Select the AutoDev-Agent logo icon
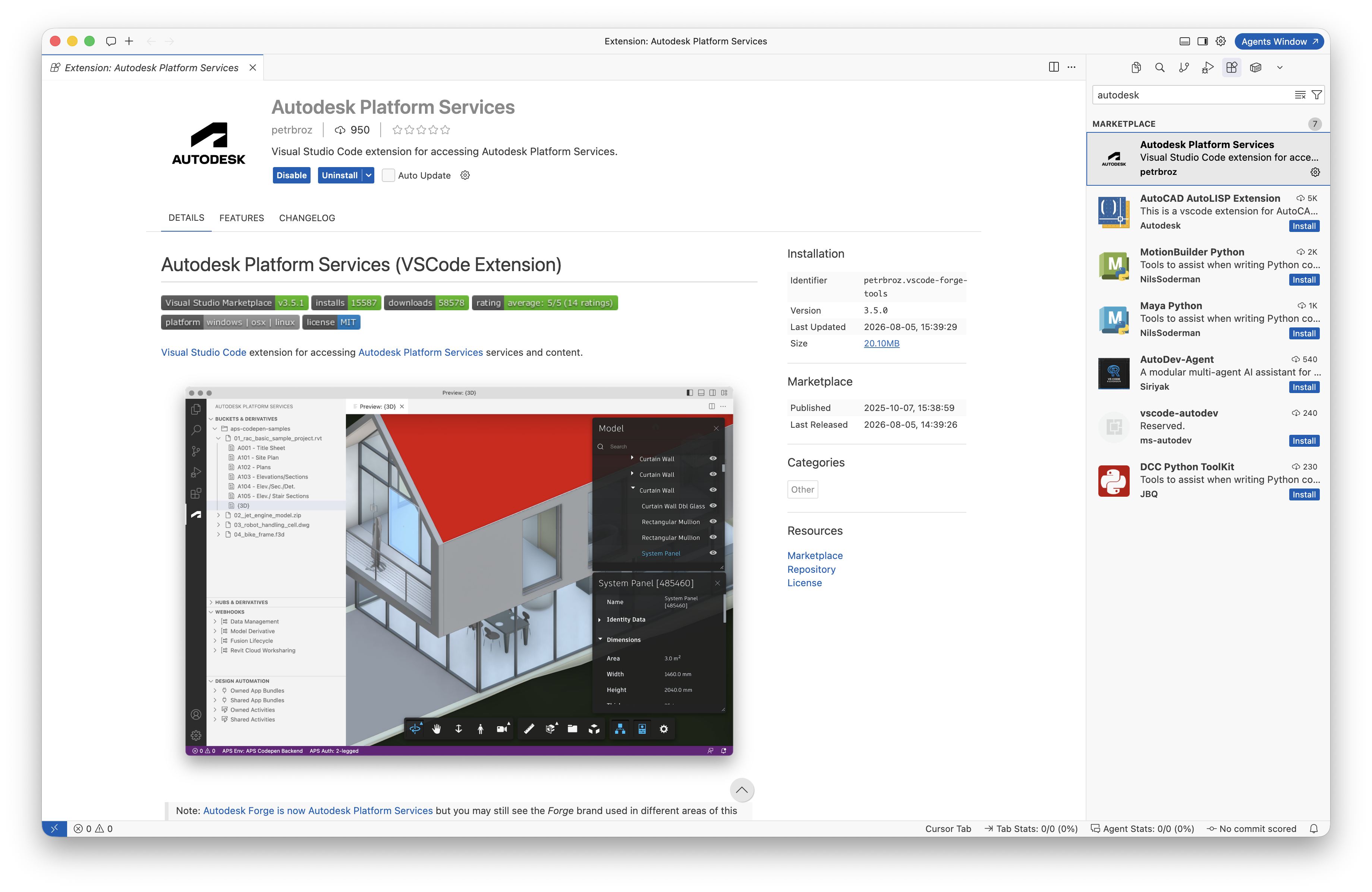 tap(1114, 373)
